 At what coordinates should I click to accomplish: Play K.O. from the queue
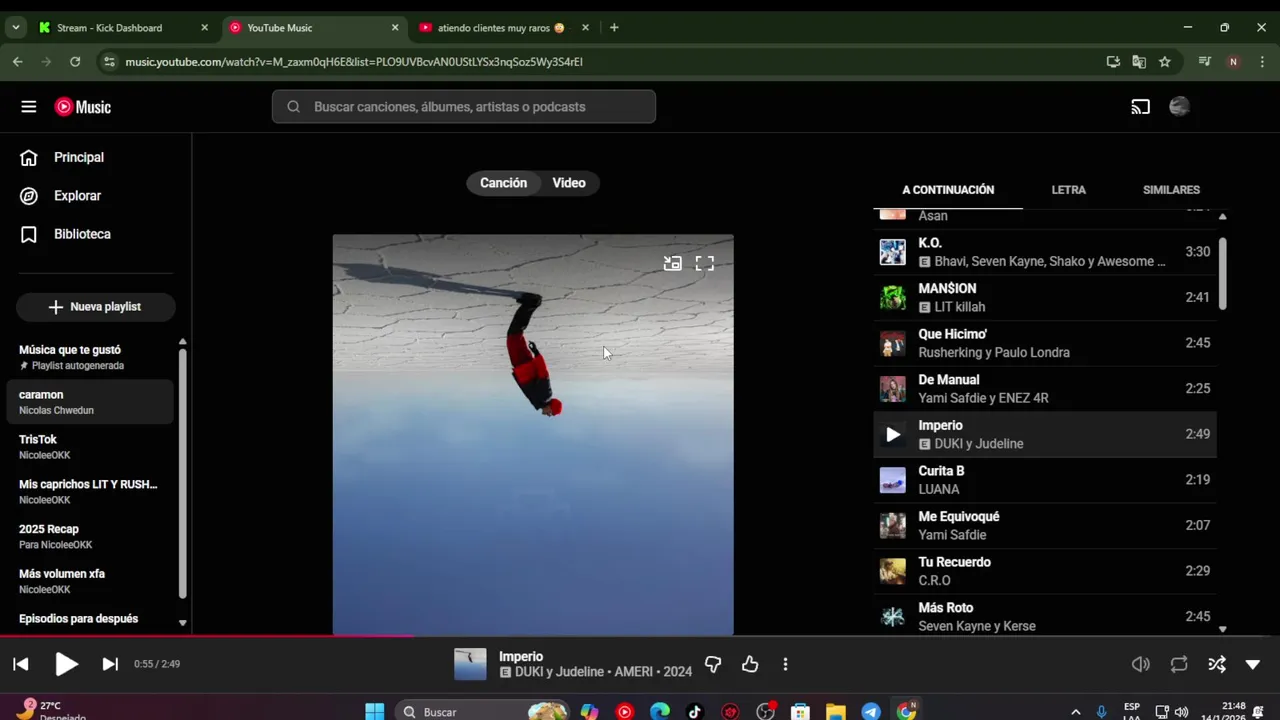tap(1044, 252)
